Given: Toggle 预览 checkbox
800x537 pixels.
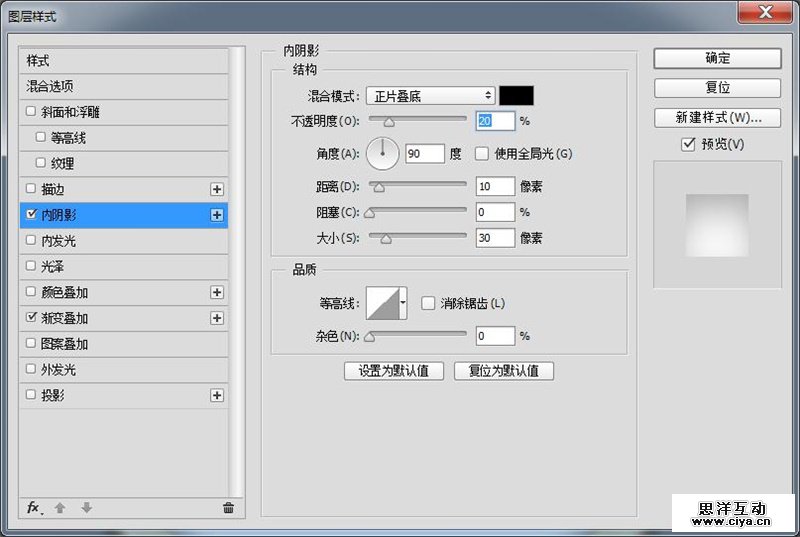Looking at the screenshot, I should click(x=688, y=144).
